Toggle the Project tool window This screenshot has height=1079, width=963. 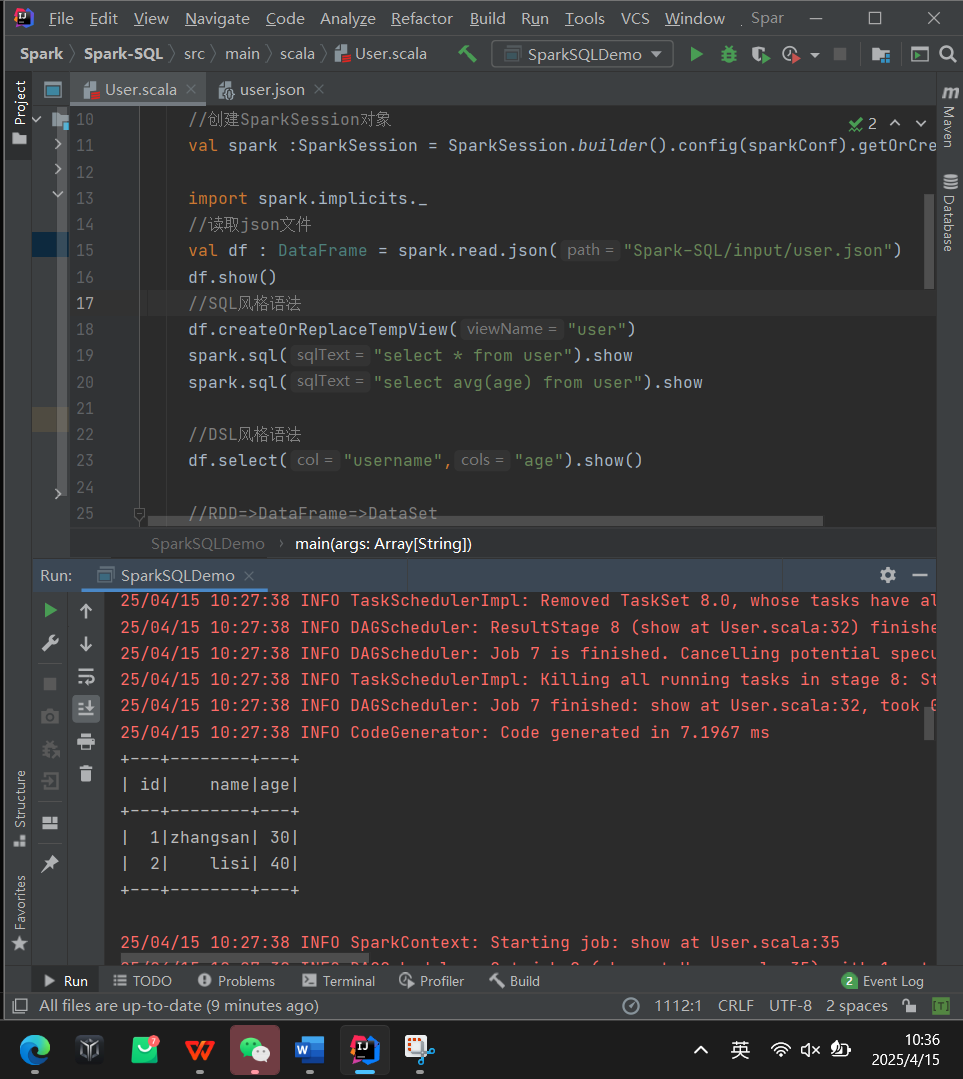click(19, 113)
